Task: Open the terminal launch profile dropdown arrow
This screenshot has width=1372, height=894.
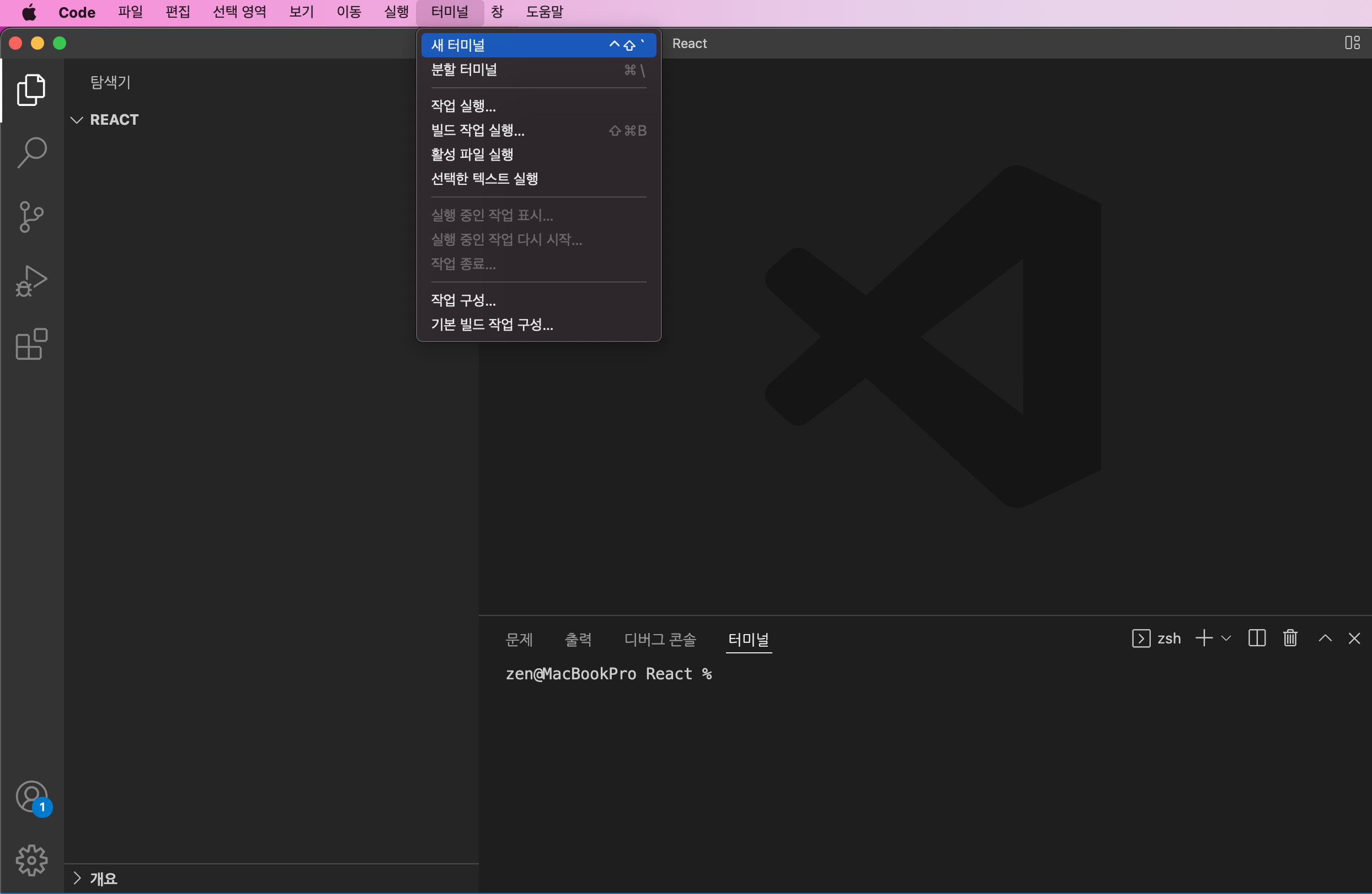Action: pyautogui.click(x=1226, y=638)
